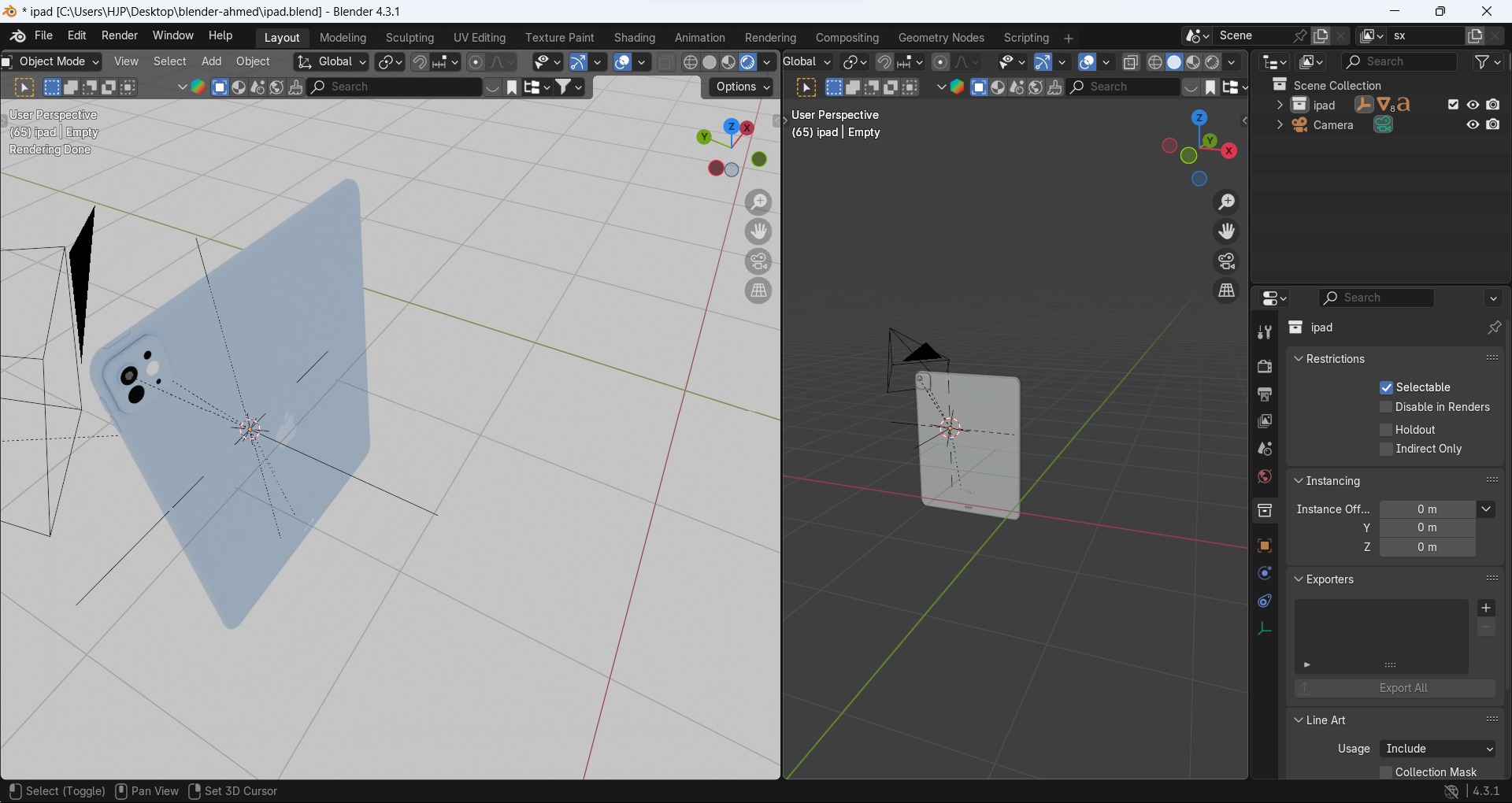The image size is (1512, 803).
Task: Open the Object Data properties tab
Action: point(1266,629)
